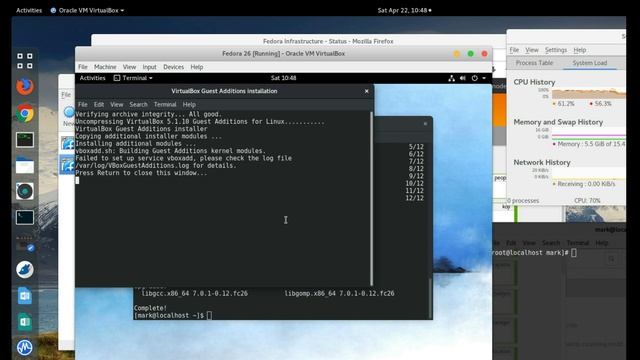The image size is (640, 360).
Task: Expand the guest system menu arrow
Action: pos(484,78)
